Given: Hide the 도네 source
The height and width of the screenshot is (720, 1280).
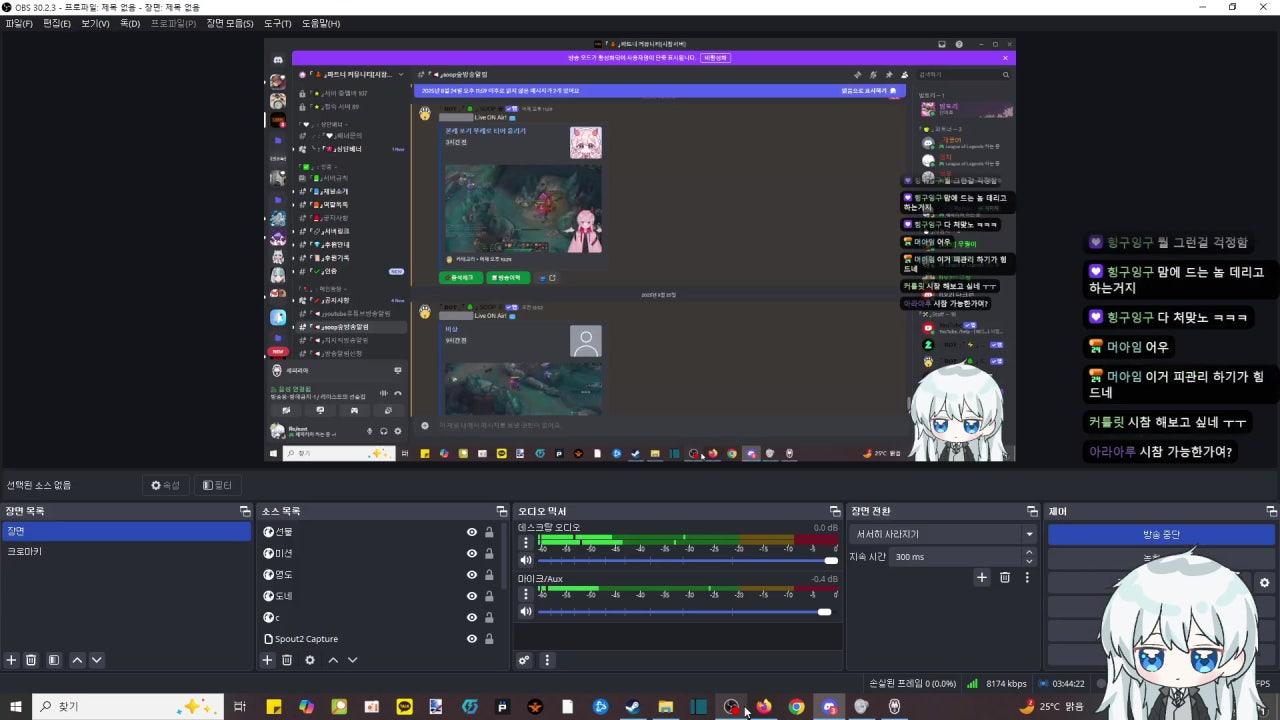Looking at the screenshot, I should tap(472, 596).
